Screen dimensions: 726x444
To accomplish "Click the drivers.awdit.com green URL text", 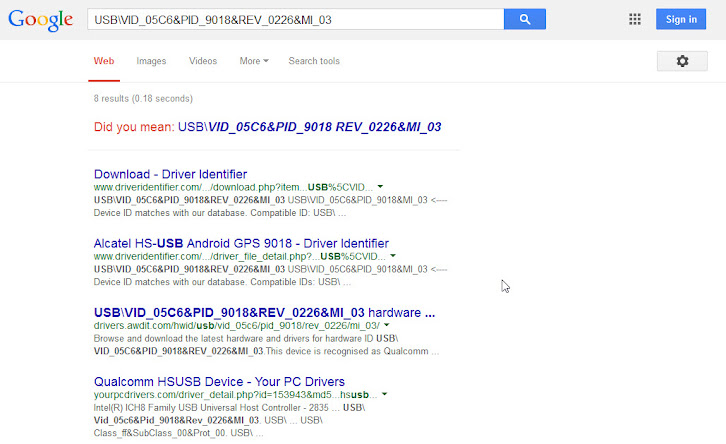I will click(x=237, y=325).
